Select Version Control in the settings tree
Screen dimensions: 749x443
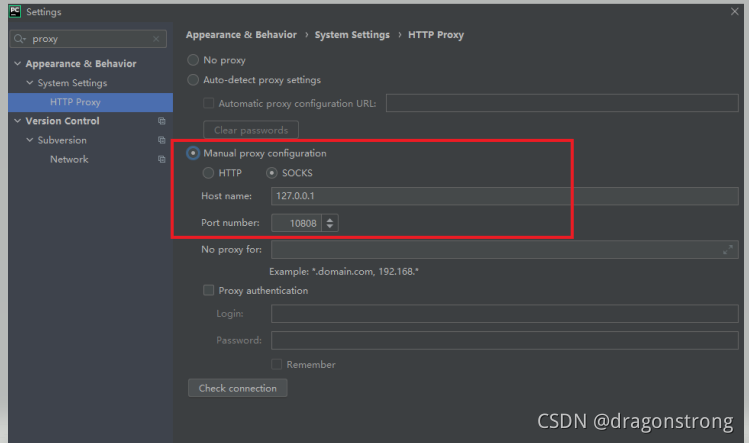[63, 121]
